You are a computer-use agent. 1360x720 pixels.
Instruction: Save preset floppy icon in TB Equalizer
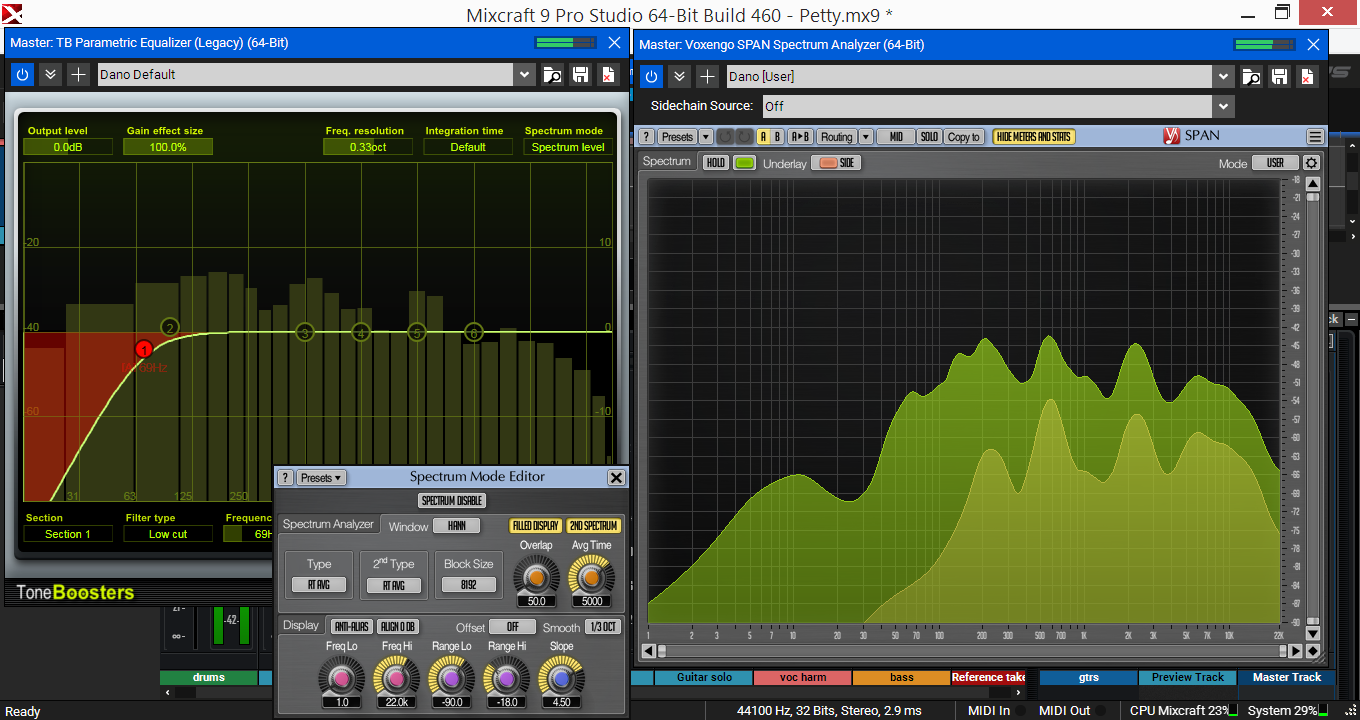click(x=580, y=74)
